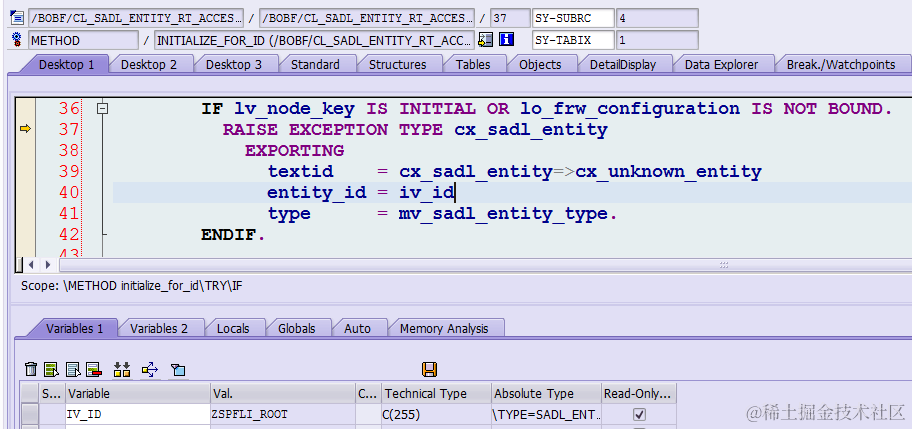Click the SY-SUBRC value field showing 4
The image size is (912, 429).
657,18
